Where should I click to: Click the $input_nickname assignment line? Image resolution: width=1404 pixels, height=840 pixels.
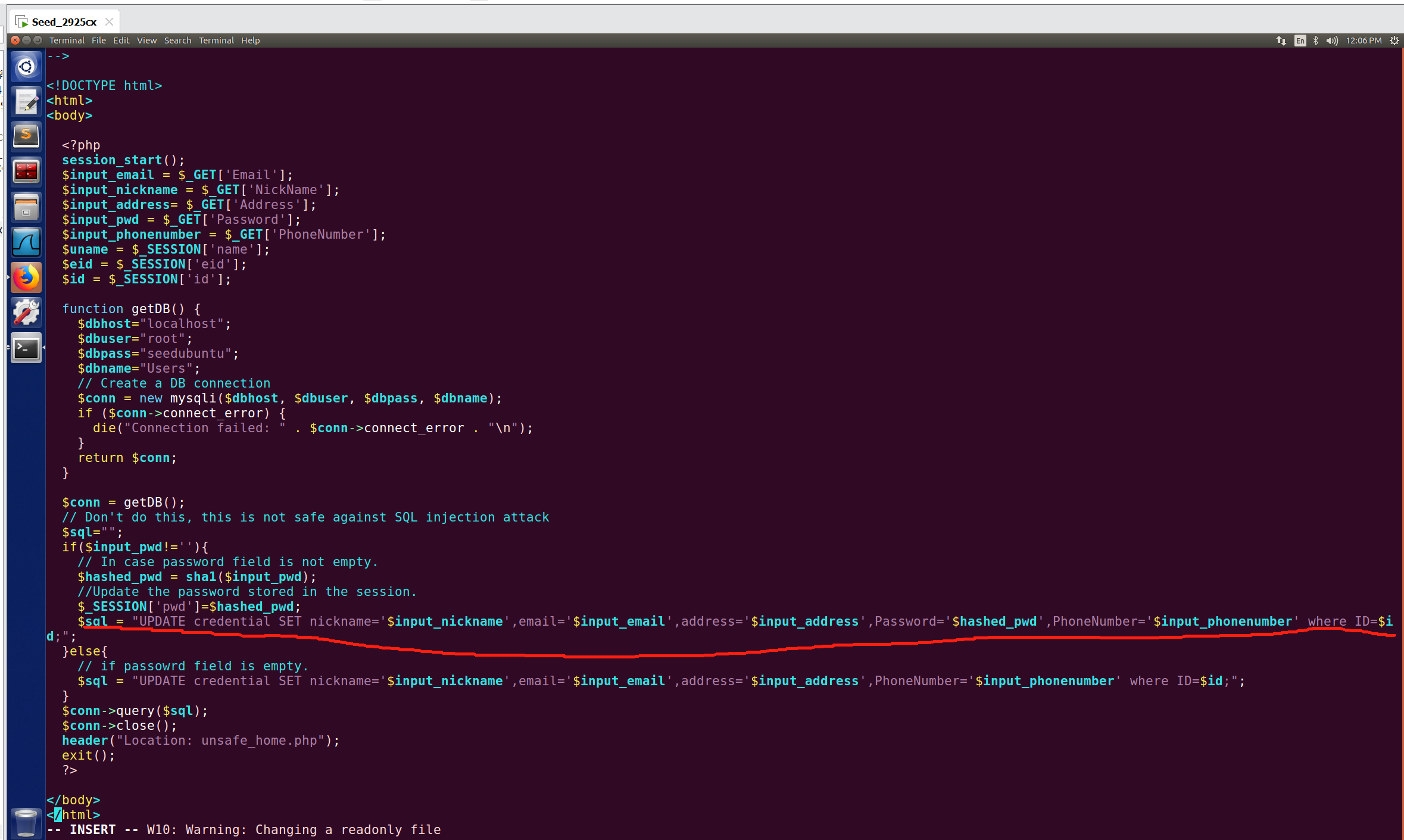201,190
